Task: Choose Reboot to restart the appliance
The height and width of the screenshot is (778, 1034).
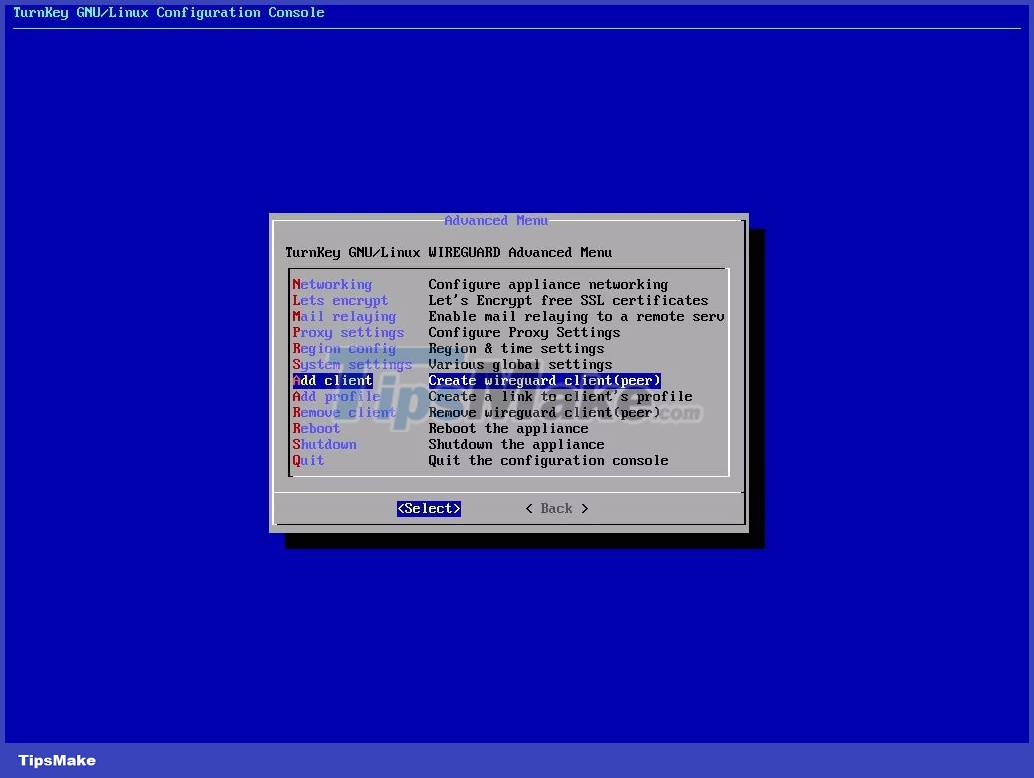Action: coord(316,428)
